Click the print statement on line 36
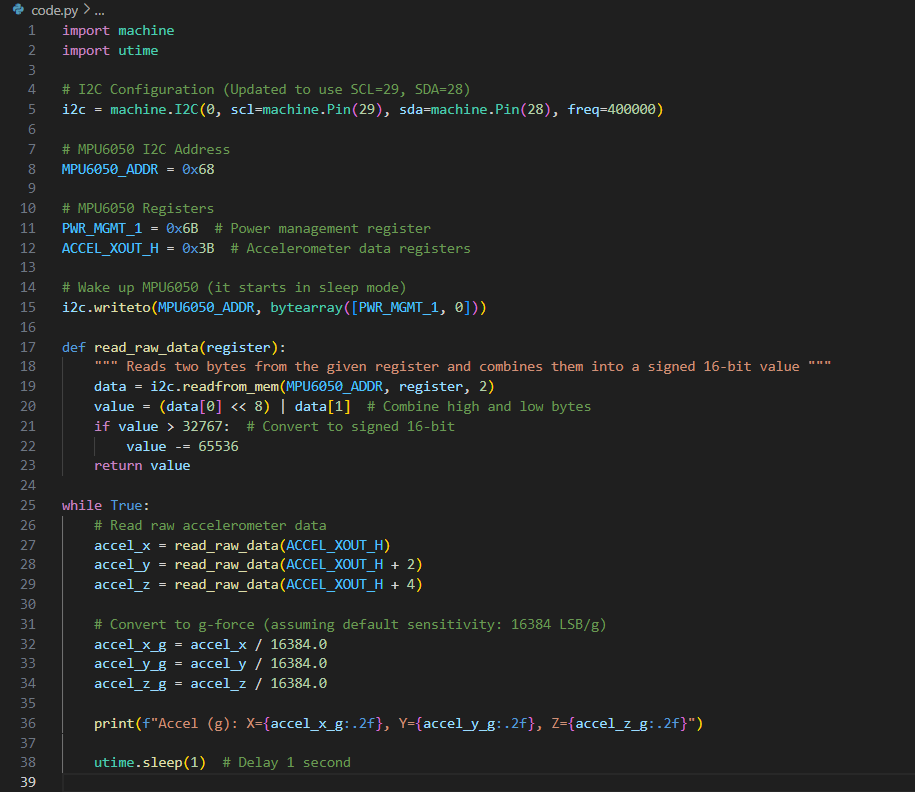 [x=398, y=723]
